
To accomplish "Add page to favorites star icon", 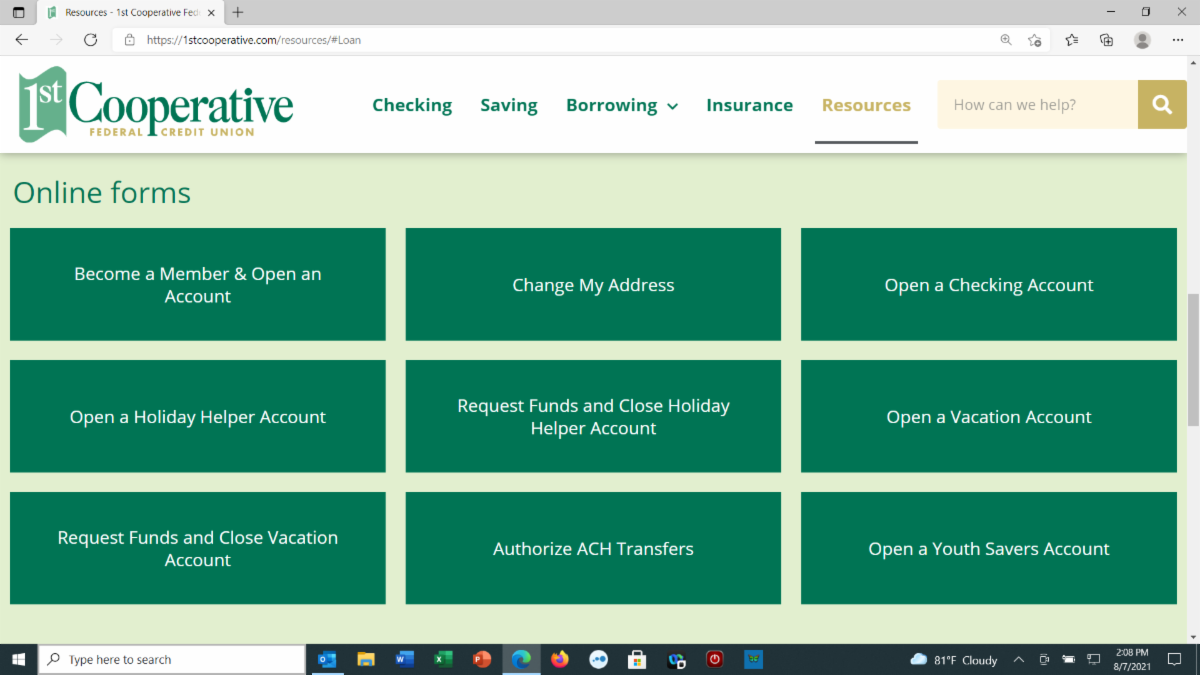I will click(x=1035, y=40).
